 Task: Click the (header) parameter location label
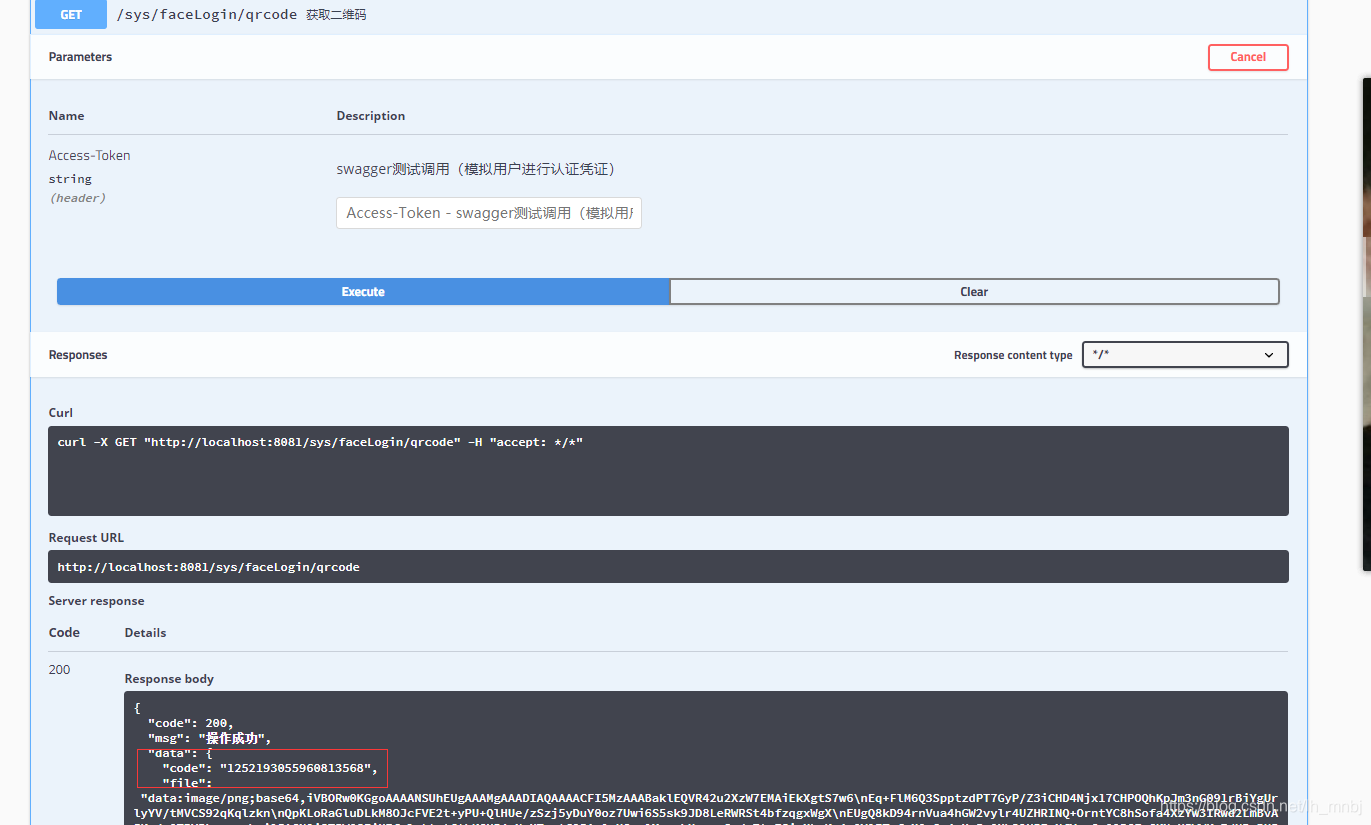(77, 198)
